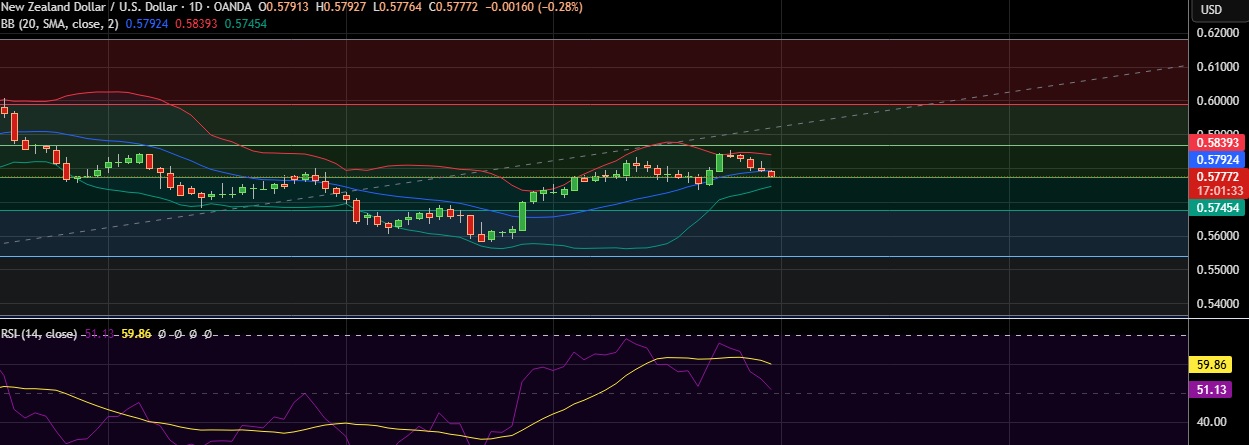Click the yellow 59.86 value in RSI legend
The width and height of the screenshot is (1249, 445).
click(136, 334)
